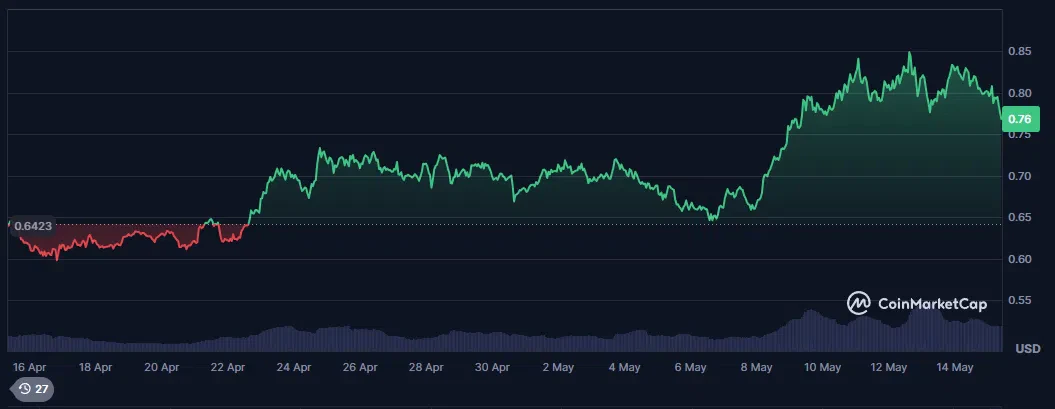Click the '16 Apr' date label

(x=29, y=367)
